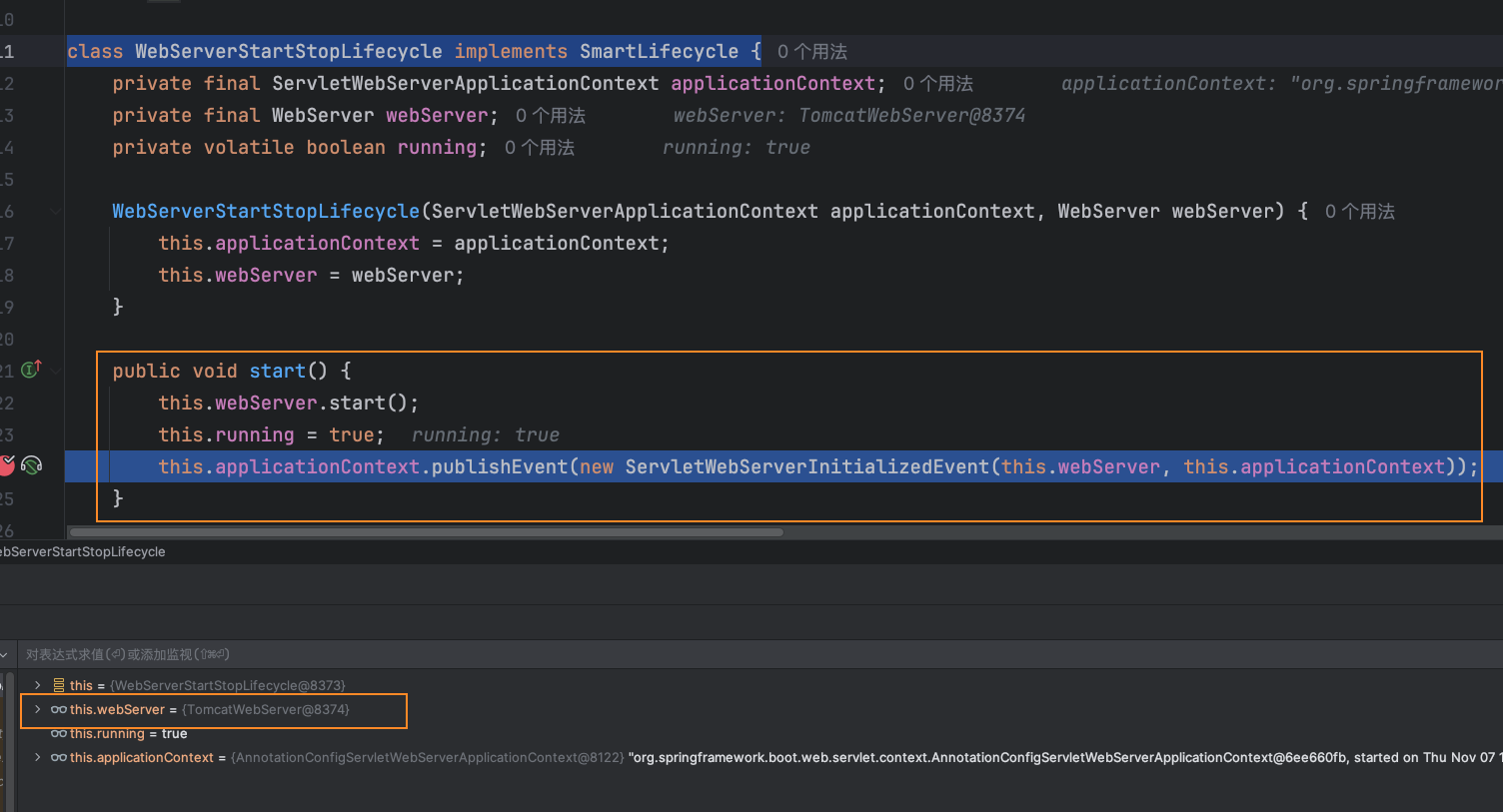
Task: Click the usages hint after webServer field
Action: point(551,116)
